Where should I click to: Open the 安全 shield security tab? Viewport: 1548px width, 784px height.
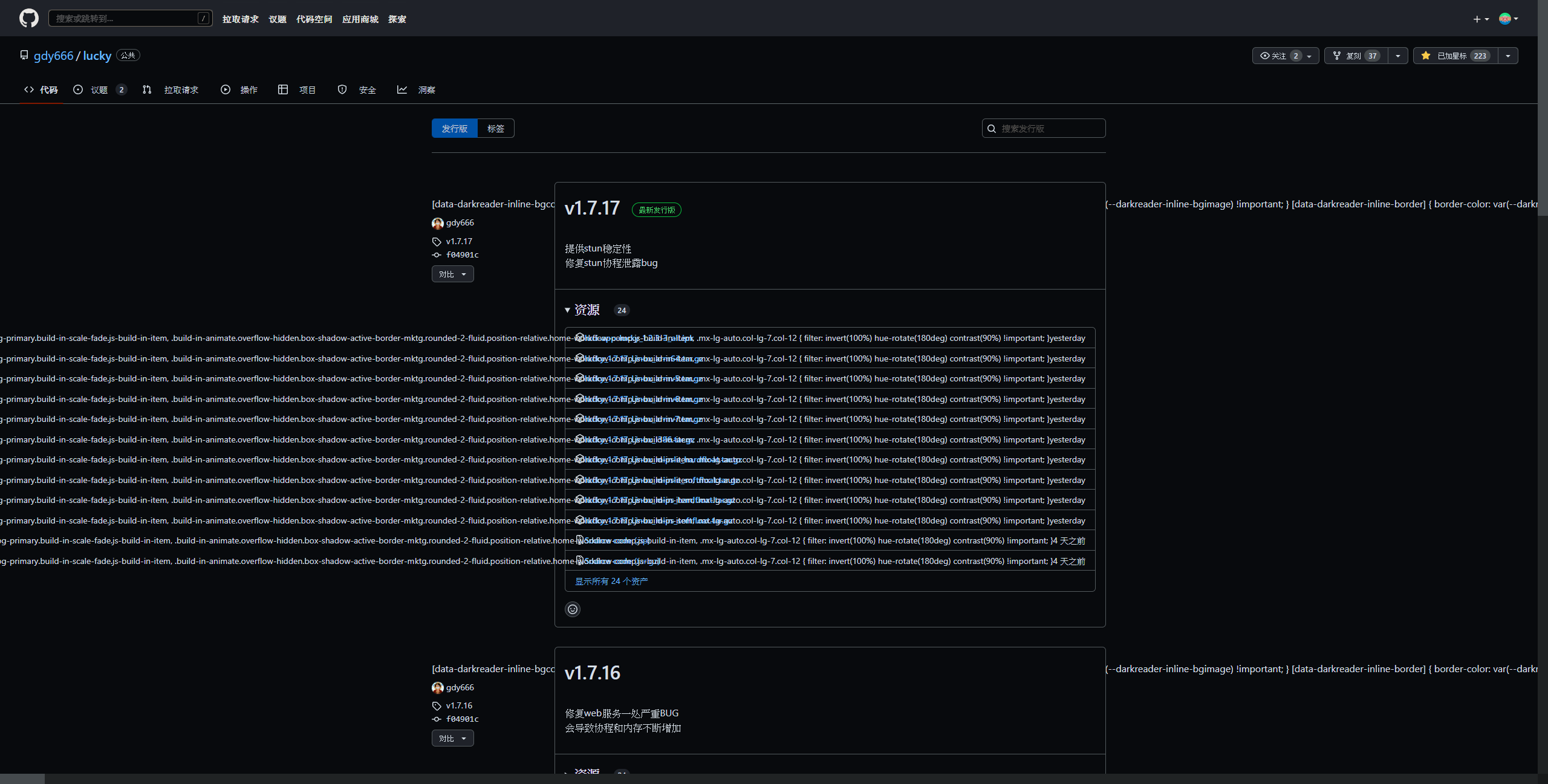(x=359, y=89)
